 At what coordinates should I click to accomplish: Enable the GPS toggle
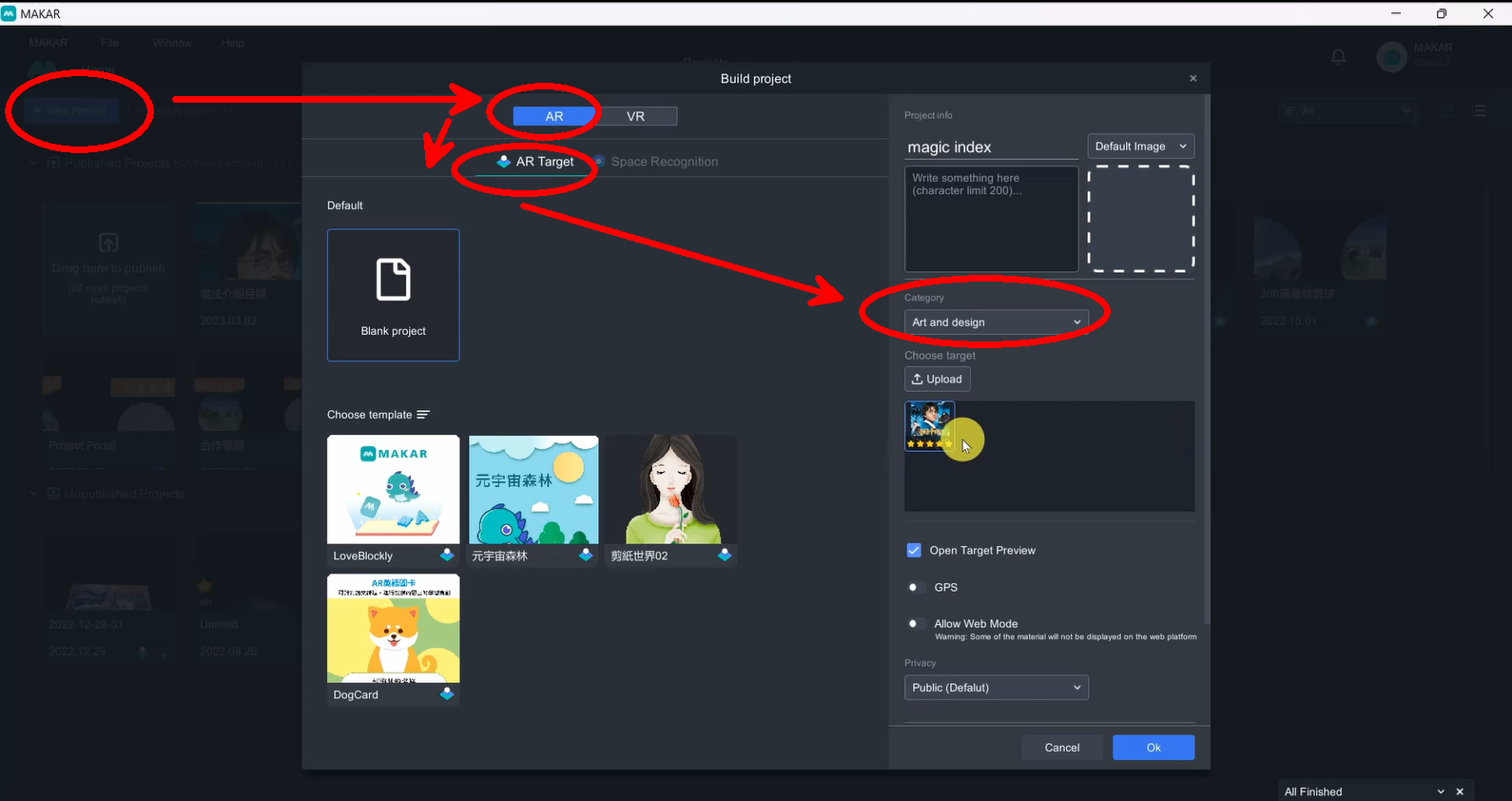tap(914, 587)
